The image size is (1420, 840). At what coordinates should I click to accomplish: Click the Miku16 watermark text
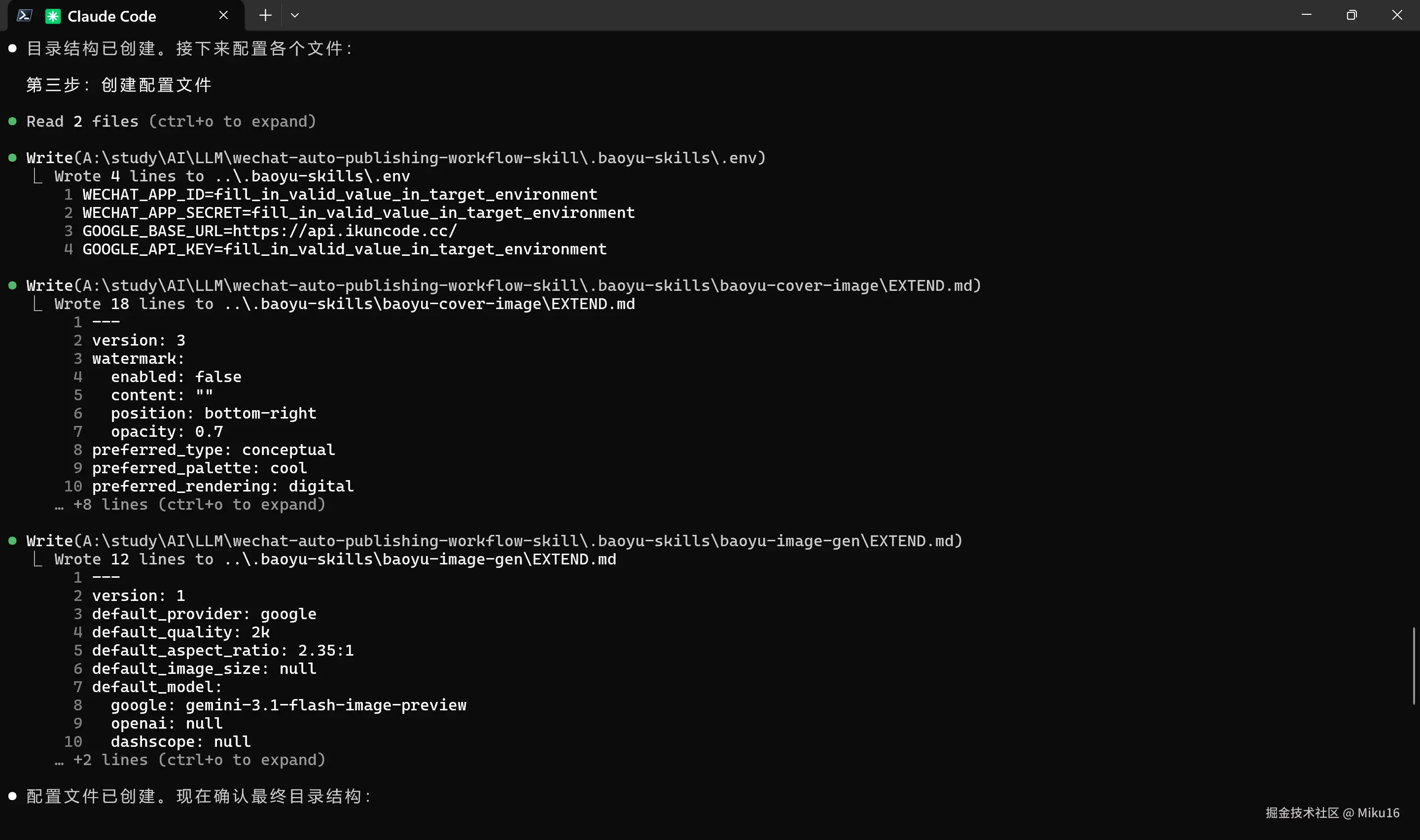tap(1378, 813)
